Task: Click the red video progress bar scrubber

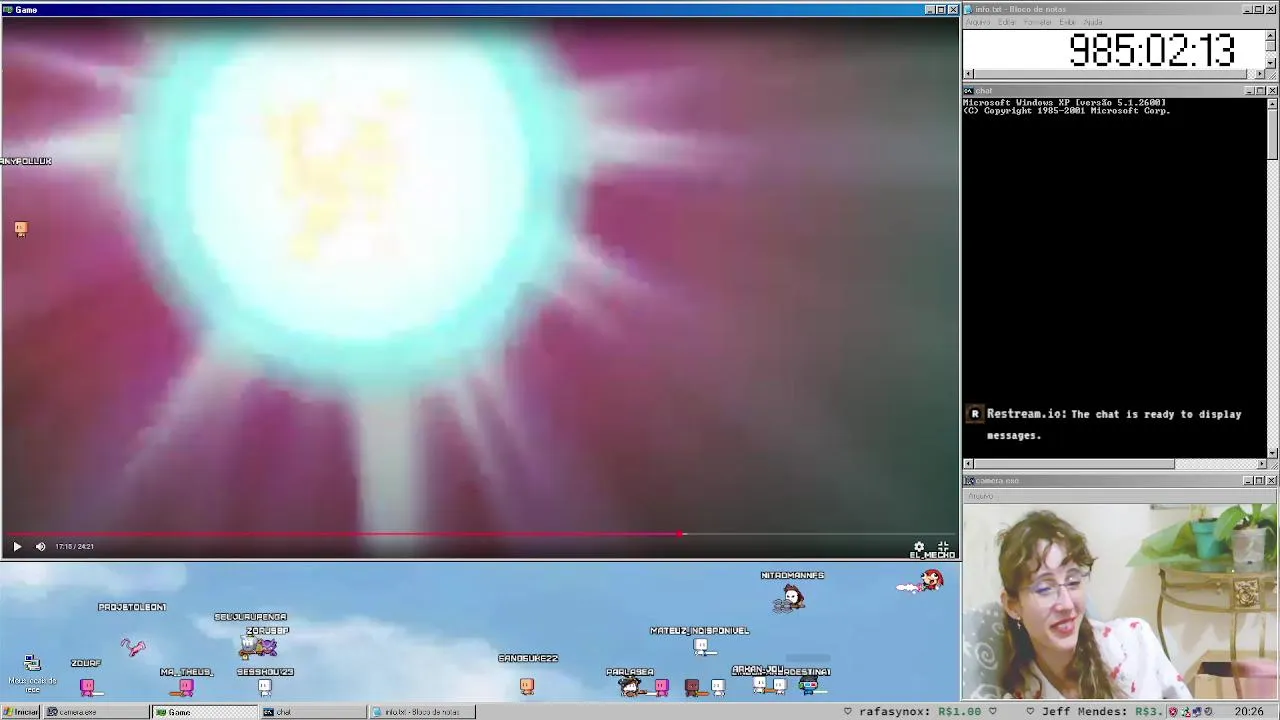Action: point(681,534)
